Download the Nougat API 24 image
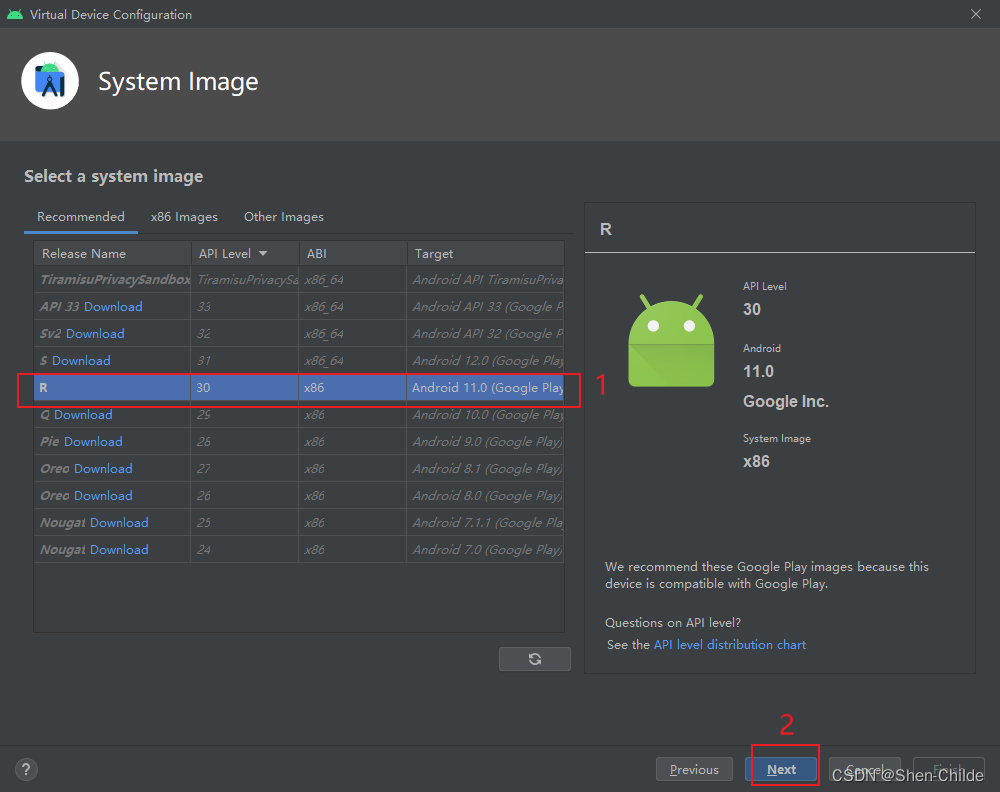Image resolution: width=1000 pixels, height=792 pixels. [x=119, y=549]
